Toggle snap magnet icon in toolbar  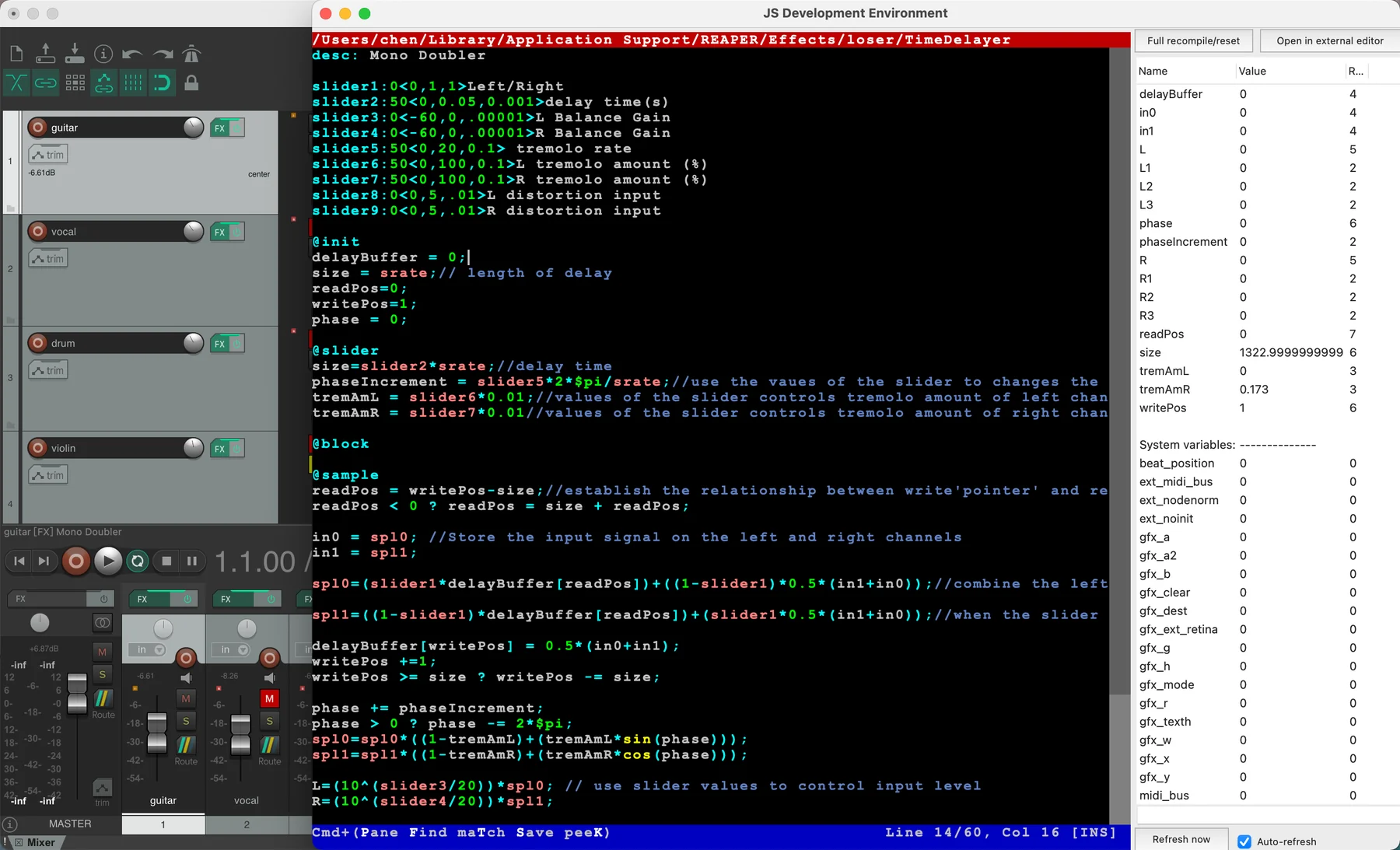(x=162, y=82)
